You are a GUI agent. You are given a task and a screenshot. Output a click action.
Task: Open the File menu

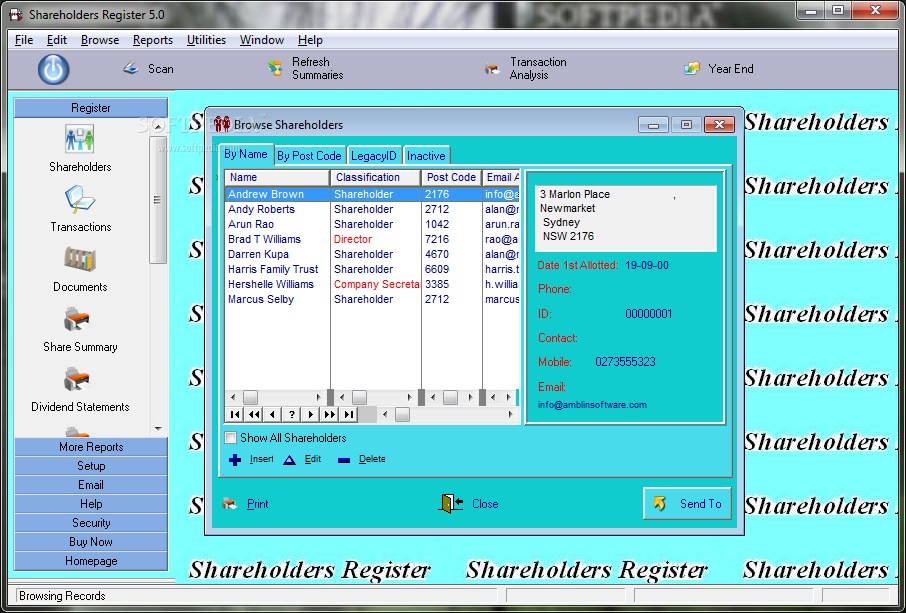click(x=24, y=40)
